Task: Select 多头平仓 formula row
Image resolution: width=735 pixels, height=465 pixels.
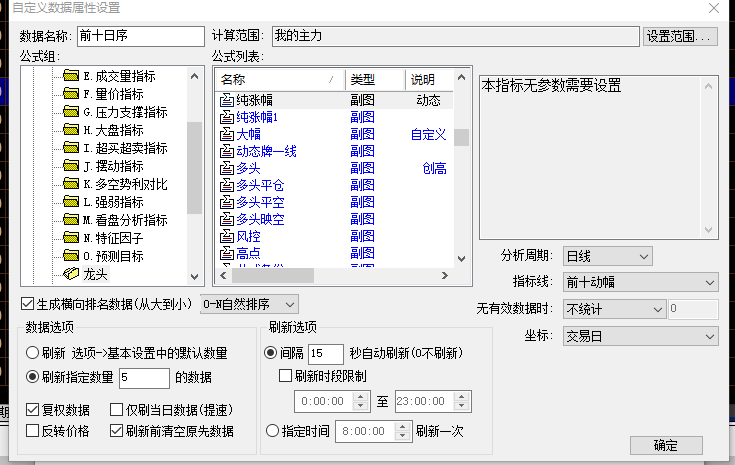Action: (x=334, y=185)
